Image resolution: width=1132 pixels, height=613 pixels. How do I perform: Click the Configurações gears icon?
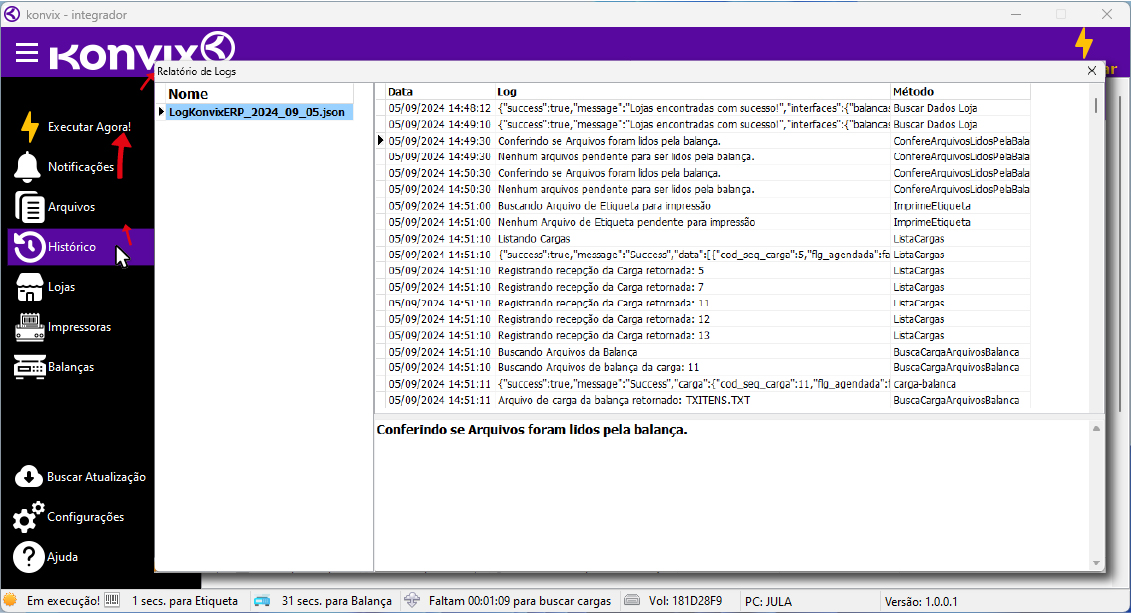pyautogui.click(x=28, y=517)
